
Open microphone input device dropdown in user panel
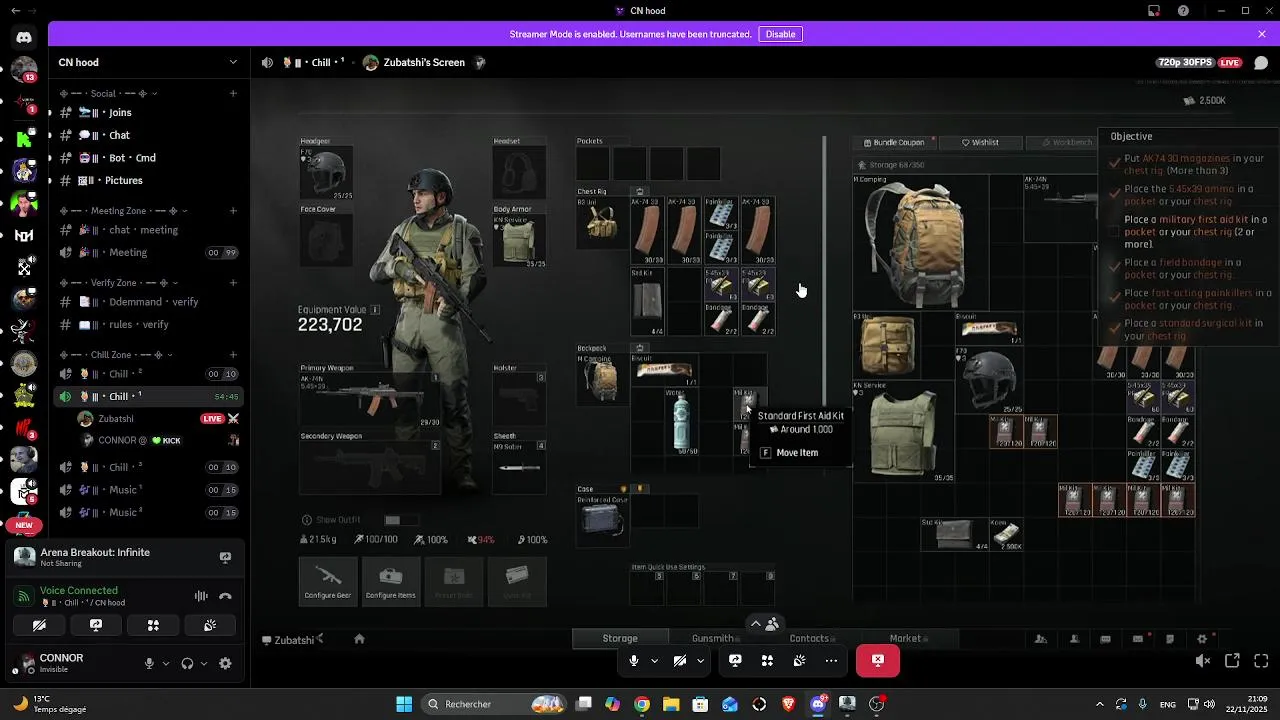pyautogui.click(x=166, y=663)
